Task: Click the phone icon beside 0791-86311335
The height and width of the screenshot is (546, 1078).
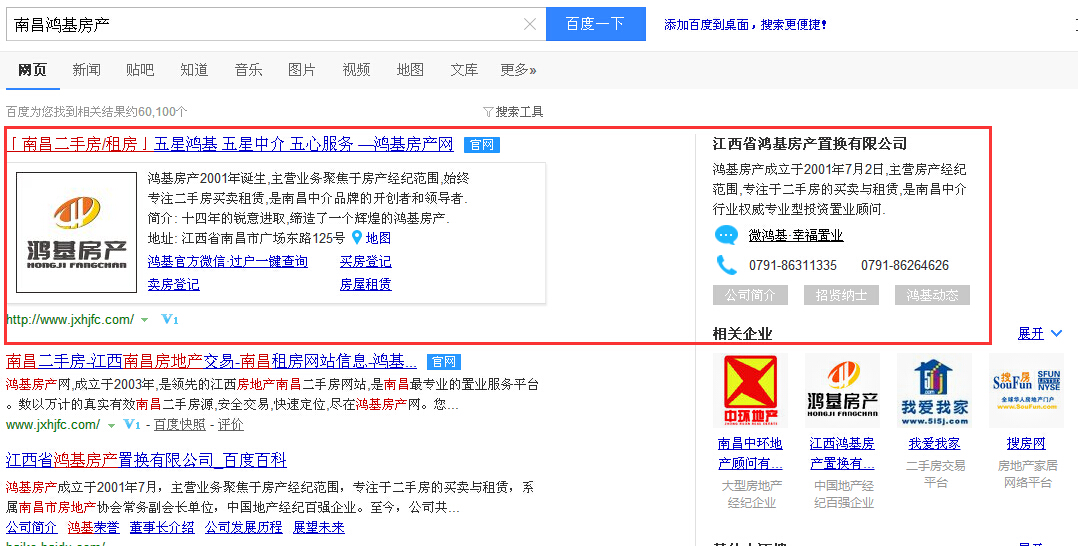Action: coord(726,265)
